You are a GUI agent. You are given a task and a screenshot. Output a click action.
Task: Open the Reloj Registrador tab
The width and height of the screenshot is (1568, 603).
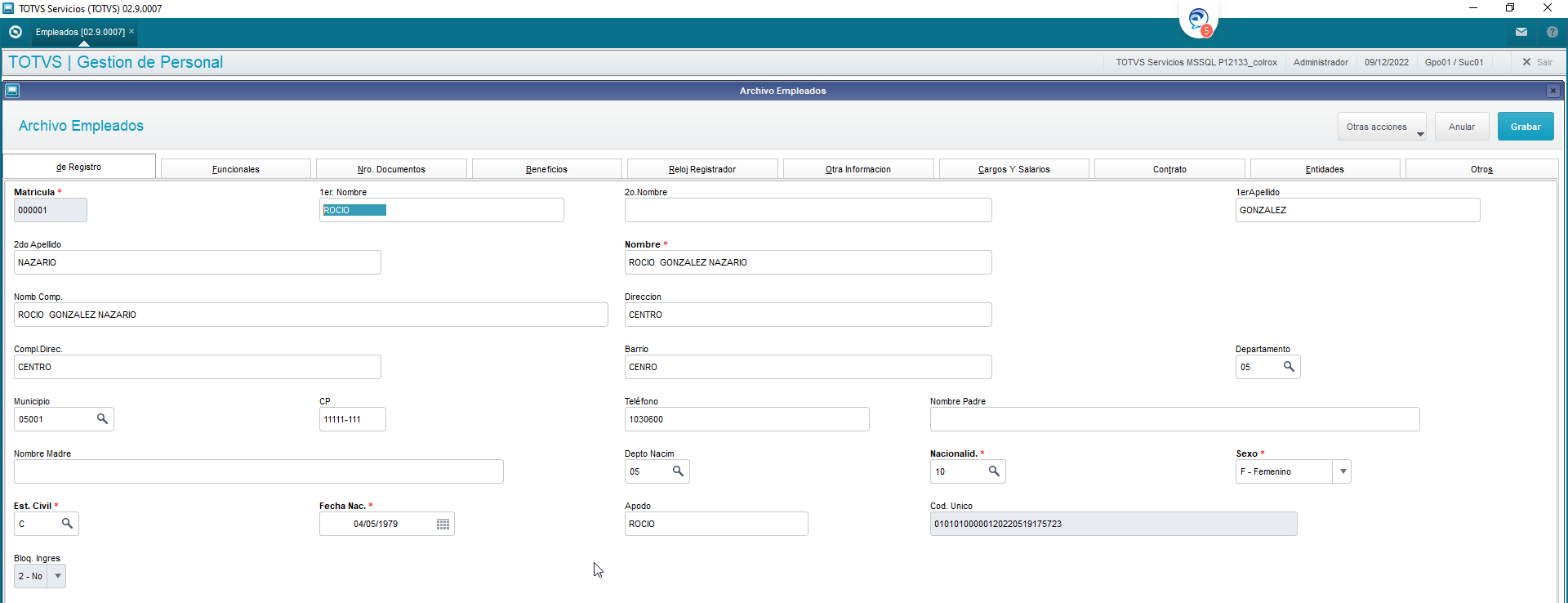702,169
